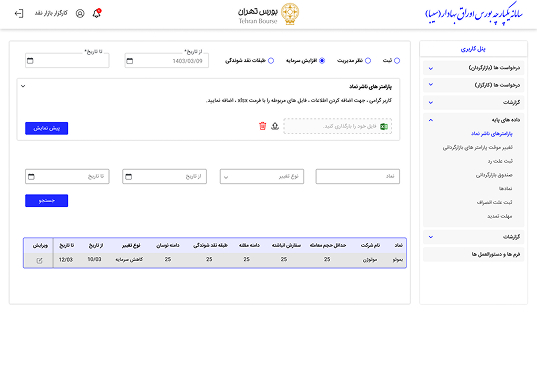
Task: Click the top تا تاریخ* date input
Action: (x=67, y=61)
